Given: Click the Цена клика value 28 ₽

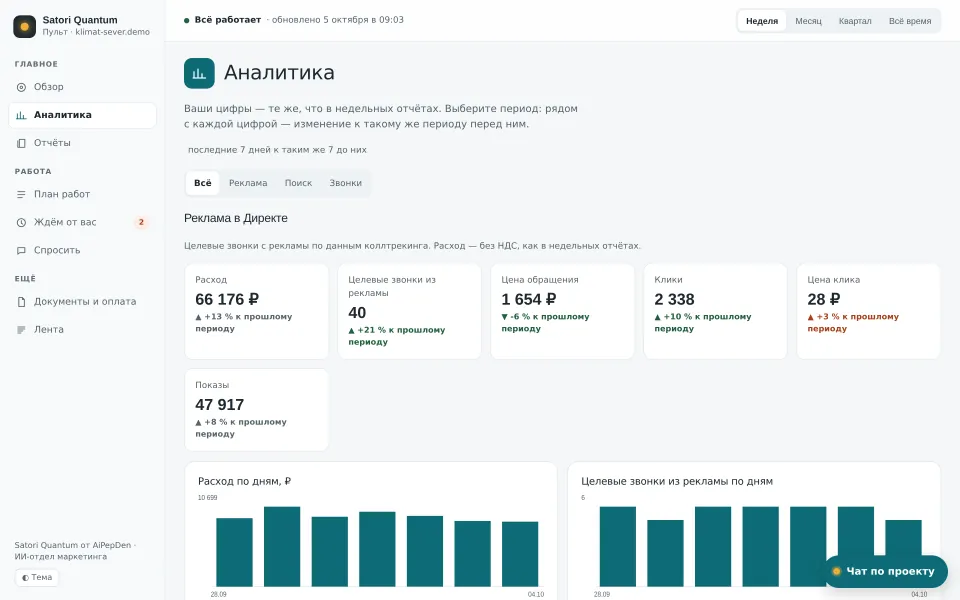Looking at the screenshot, I should [x=823, y=299].
